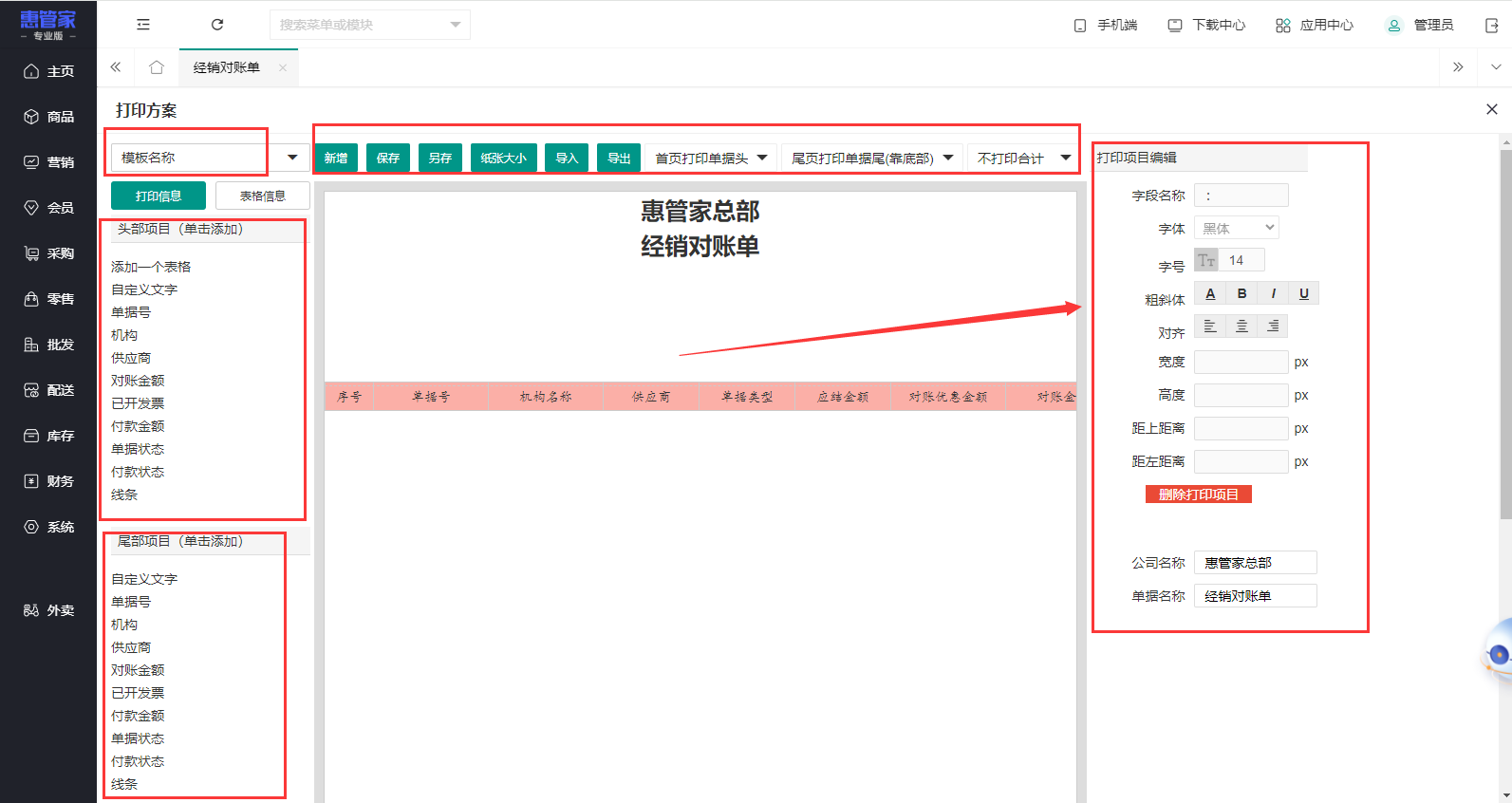The height and width of the screenshot is (803, 1512).
Task: Open the 营销 marketing sidebar item
Action: (x=48, y=162)
